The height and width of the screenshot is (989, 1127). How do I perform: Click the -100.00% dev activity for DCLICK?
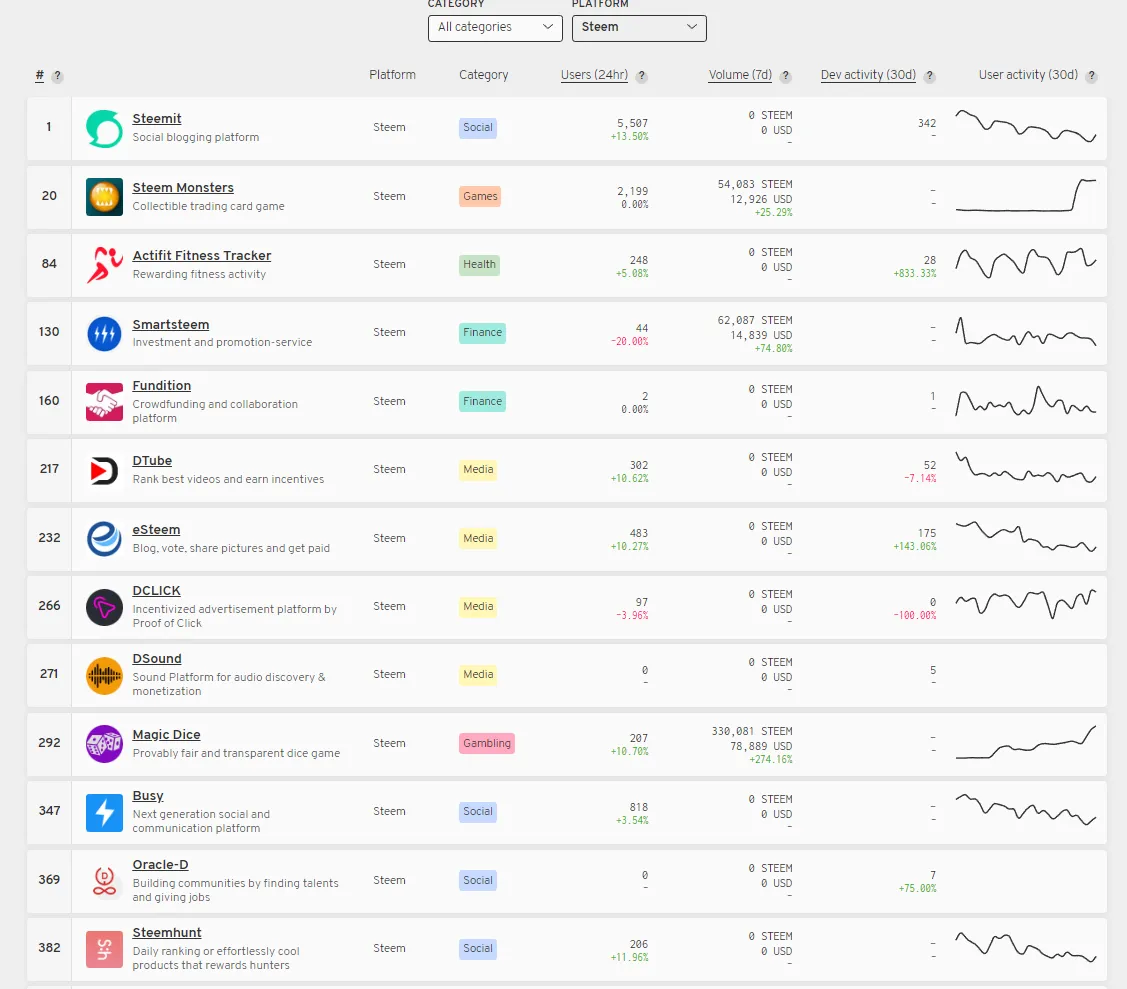point(915,616)
